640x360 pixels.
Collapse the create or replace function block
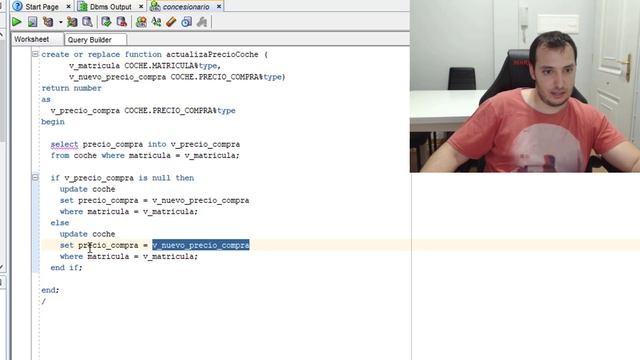pyautogui.click(x=36, y=54)
